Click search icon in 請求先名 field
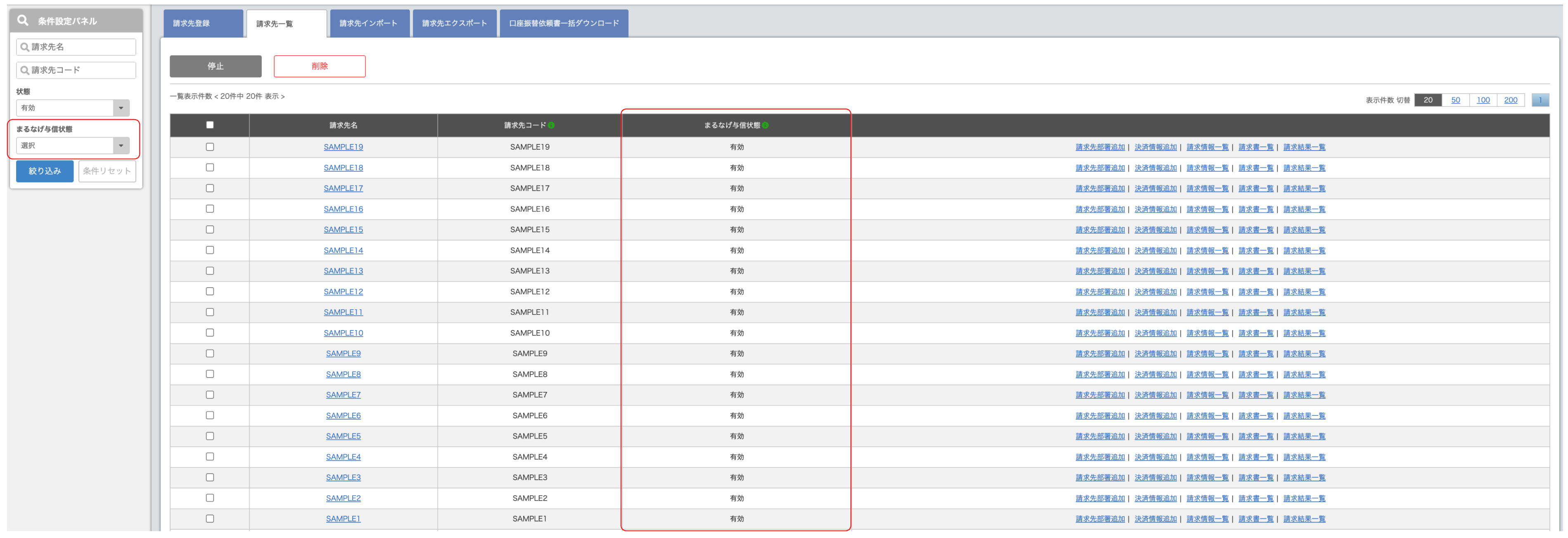The width and height of the screenshot is (1568, 538). 25,47
